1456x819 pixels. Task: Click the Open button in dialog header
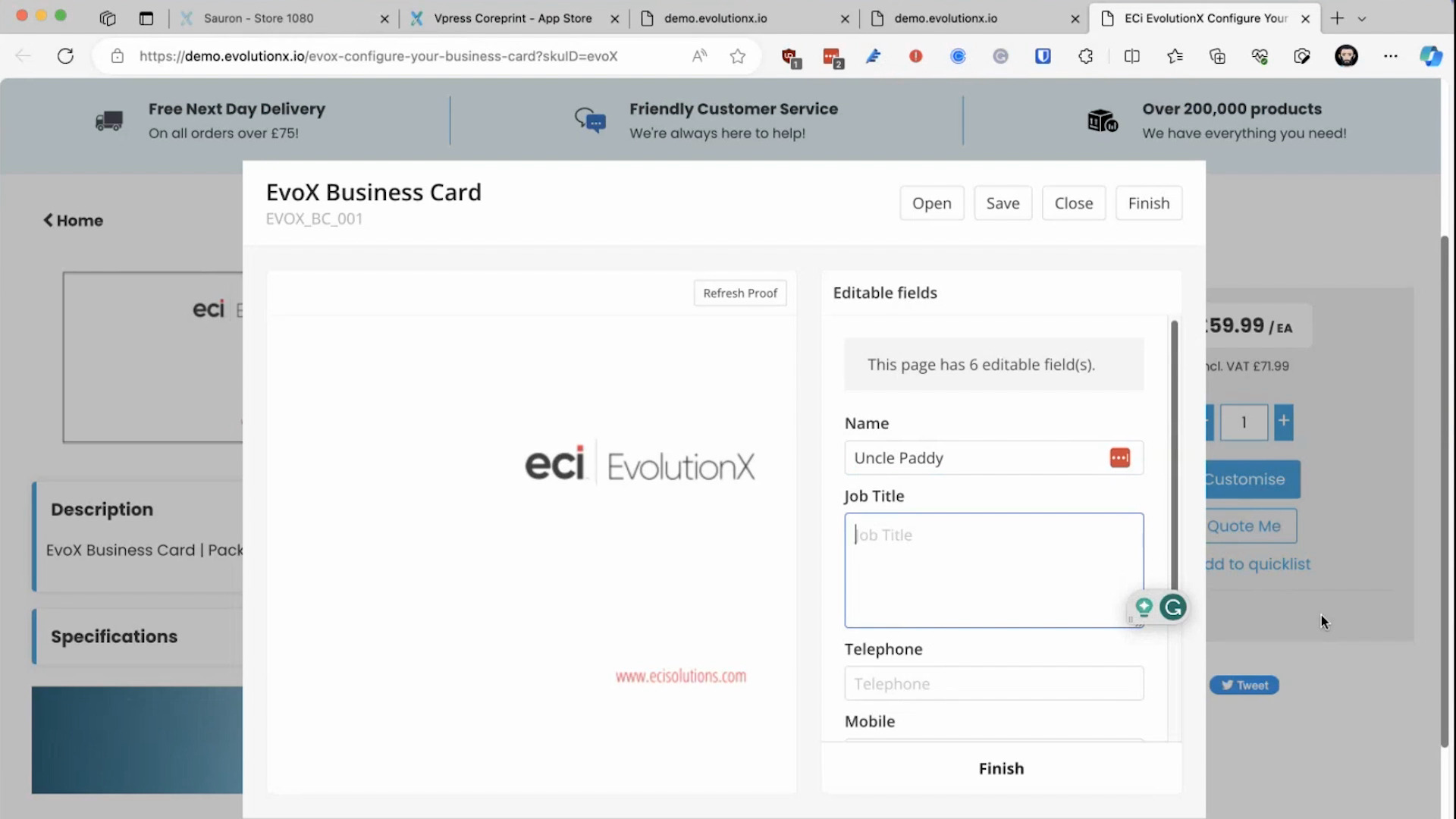pyautogui.click(x=931, y=203)
